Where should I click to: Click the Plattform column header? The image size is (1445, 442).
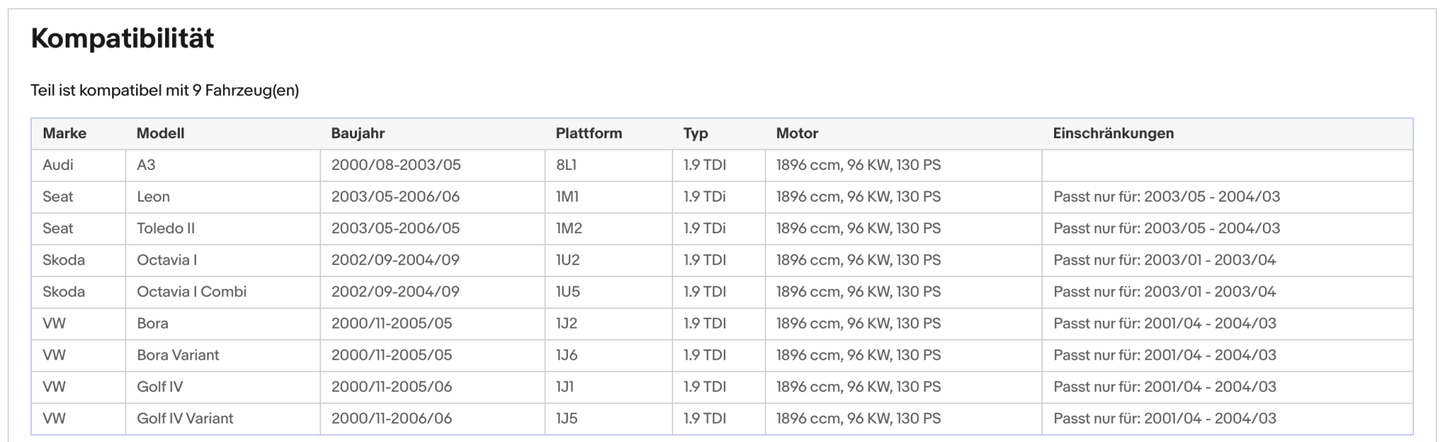[x=588, y=133]
